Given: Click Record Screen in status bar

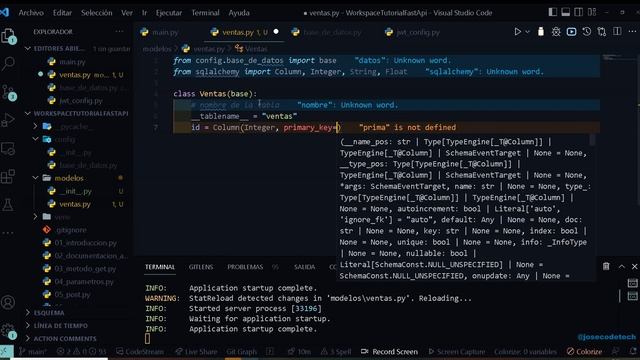Looking at the screenshot, I should (x=390, y=351).
